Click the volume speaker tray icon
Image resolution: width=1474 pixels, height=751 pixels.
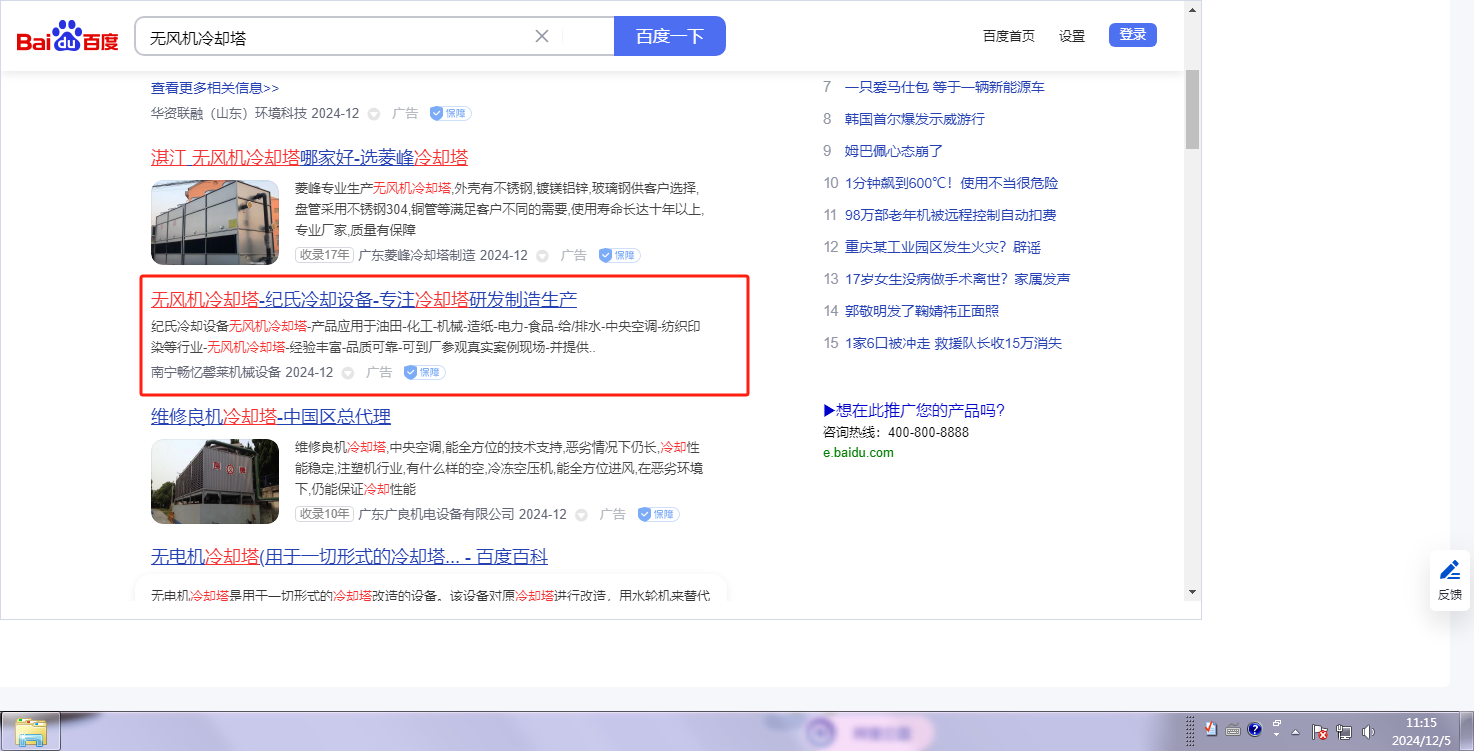[x=1369, y=731]
